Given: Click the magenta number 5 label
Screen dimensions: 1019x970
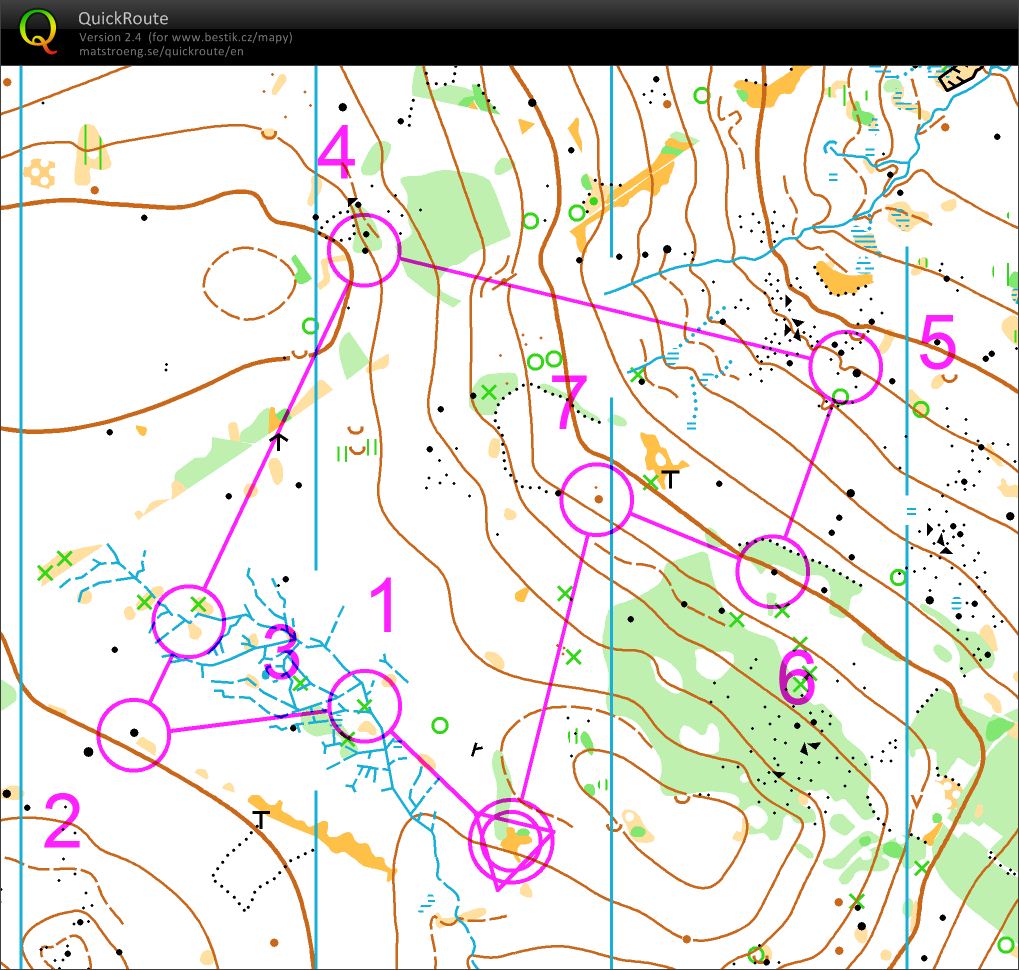Looking at the screenshot, I should click(x=937, y=343).
